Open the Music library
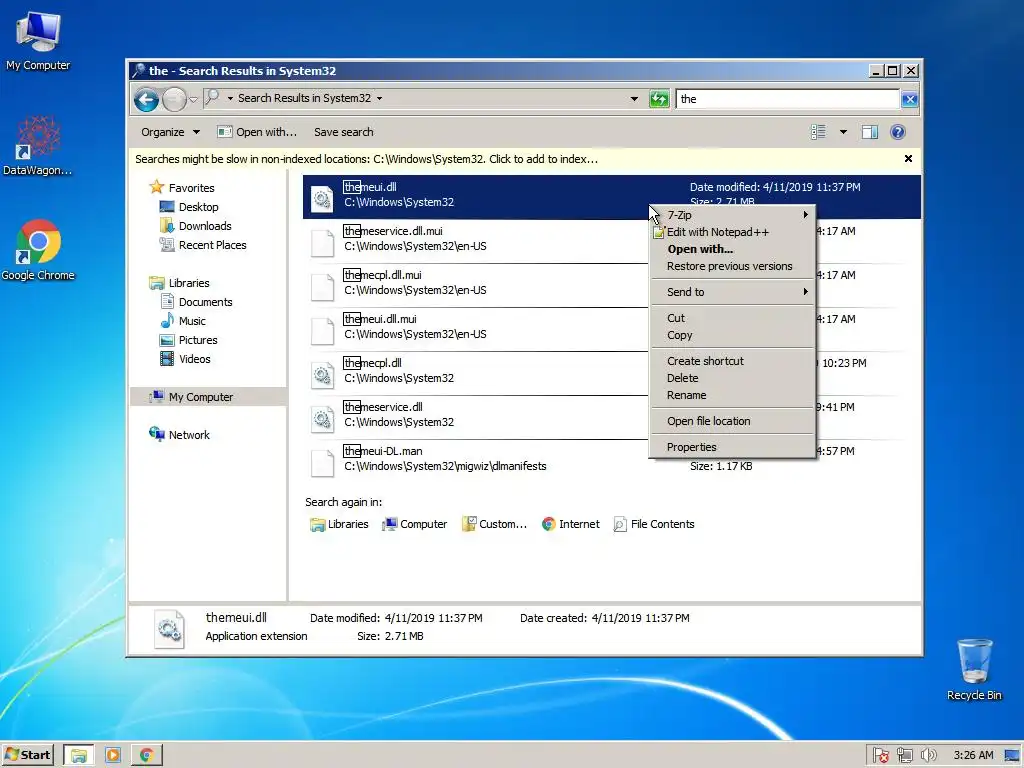The width and height of the screenshot is (1024, 768). coord(192,321)
